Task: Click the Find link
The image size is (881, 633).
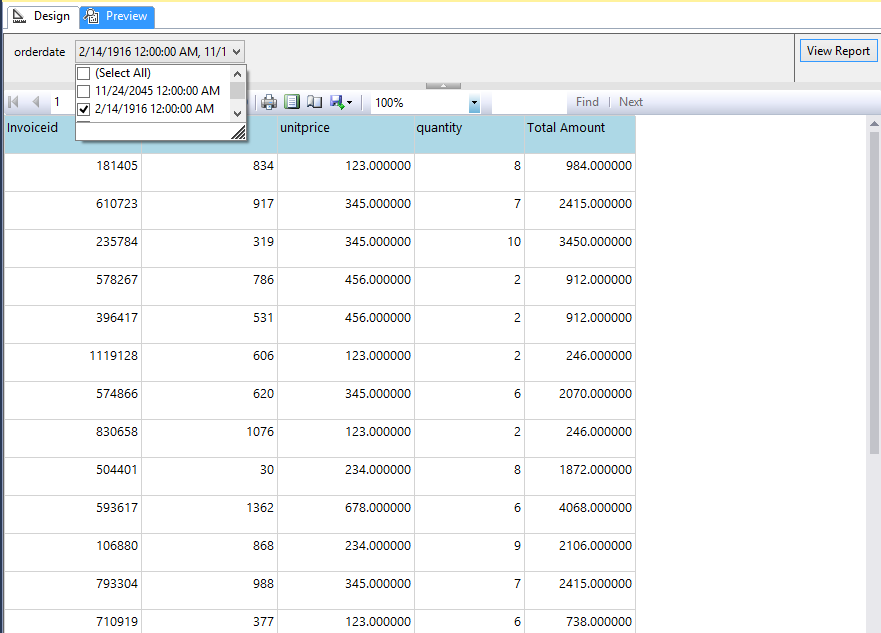Action: (587, 101)
